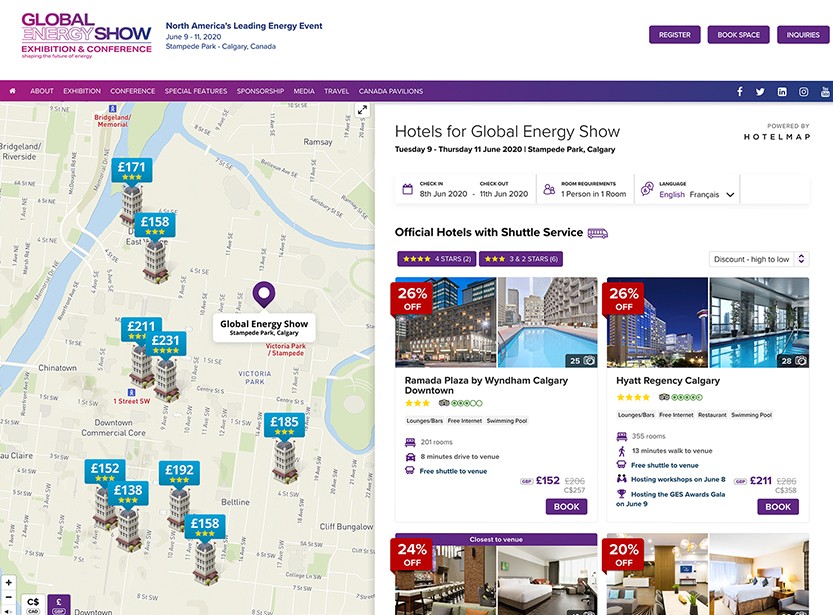Open the MEDIA menu
The image size is (833, 615).
[304, 91]
